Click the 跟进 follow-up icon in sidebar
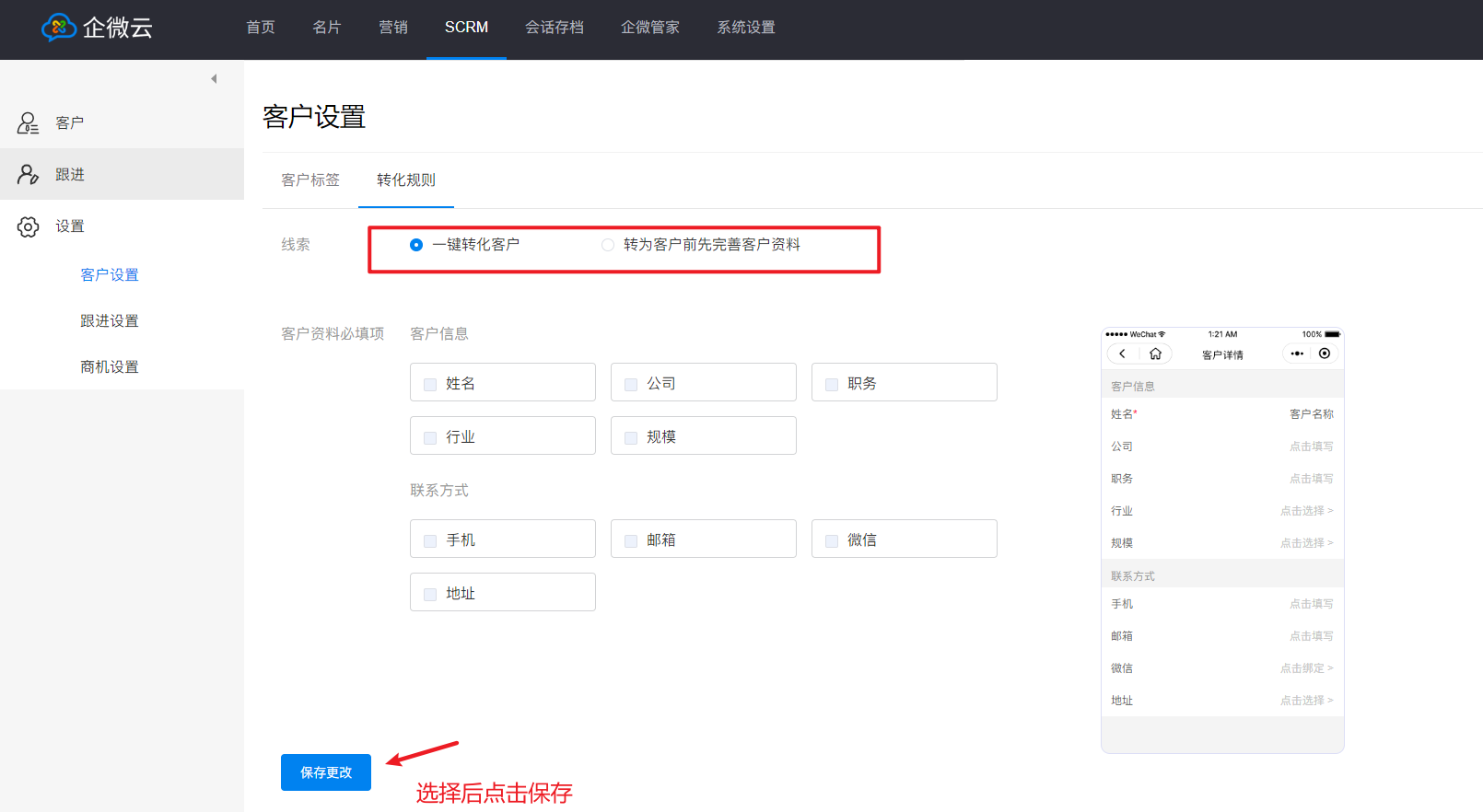Image resolution: width=1483 pixels, height=812 pixels. [28, 174]
